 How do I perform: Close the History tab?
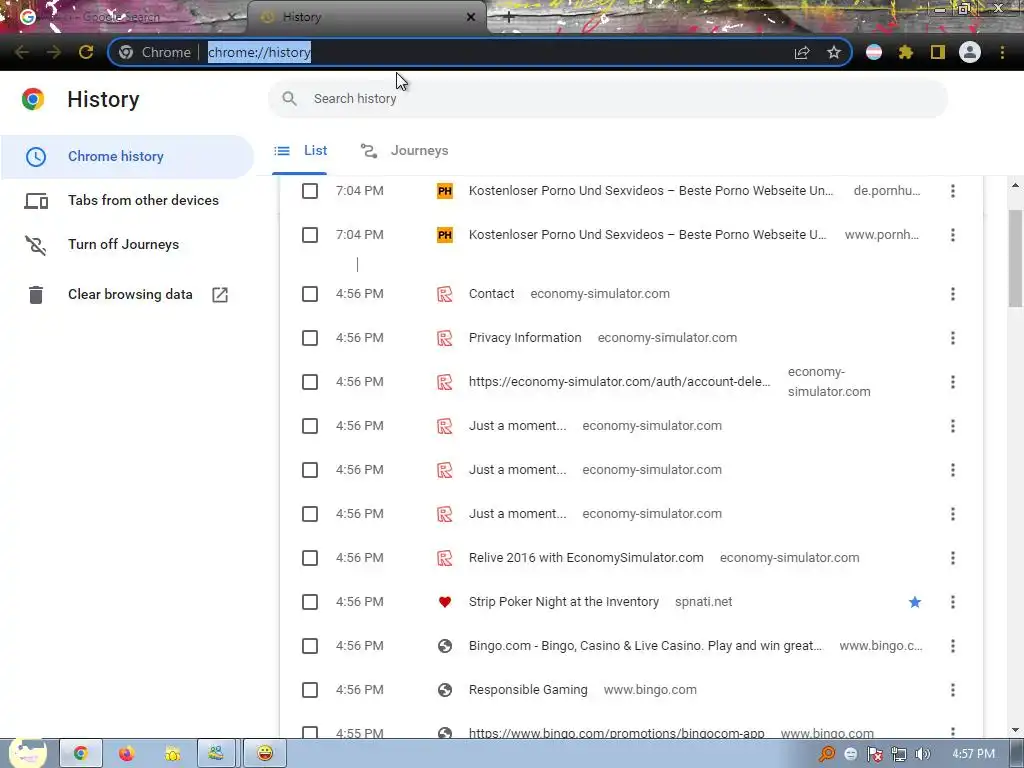(471, 18)
